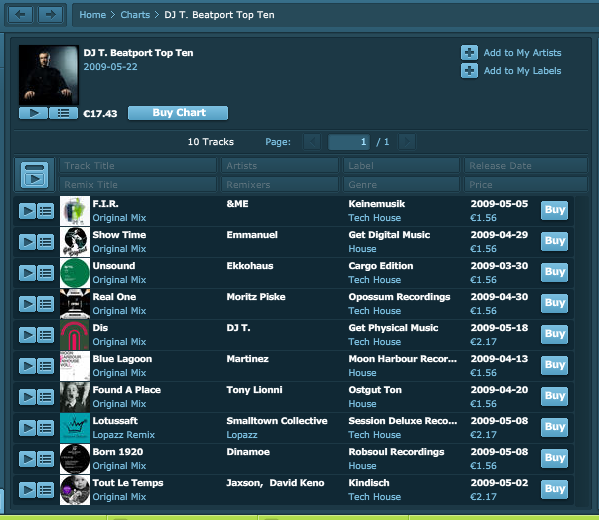The width and height of the screenshot is (599, 520).
Task: Play the whole chart under the DJ T. photo
Action: click(33, 113)
